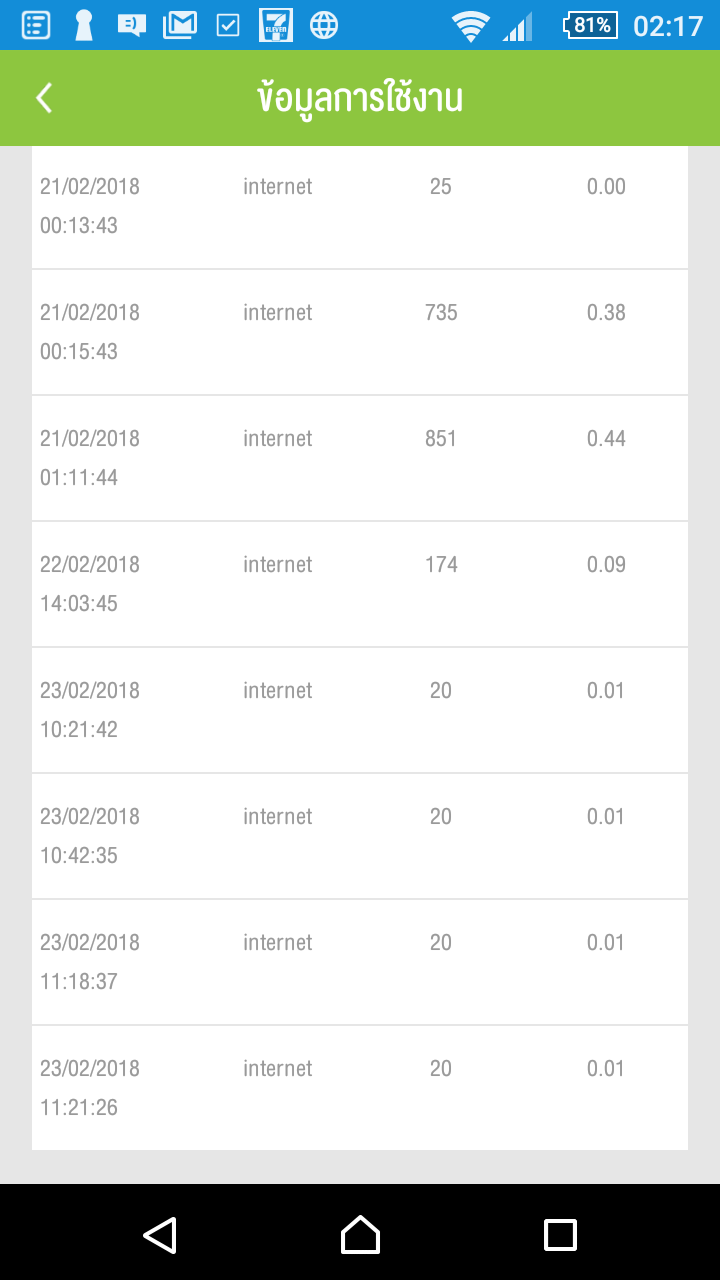Select the 23/02/2018 11:21:26 usage record

(x=360, y=1088)
